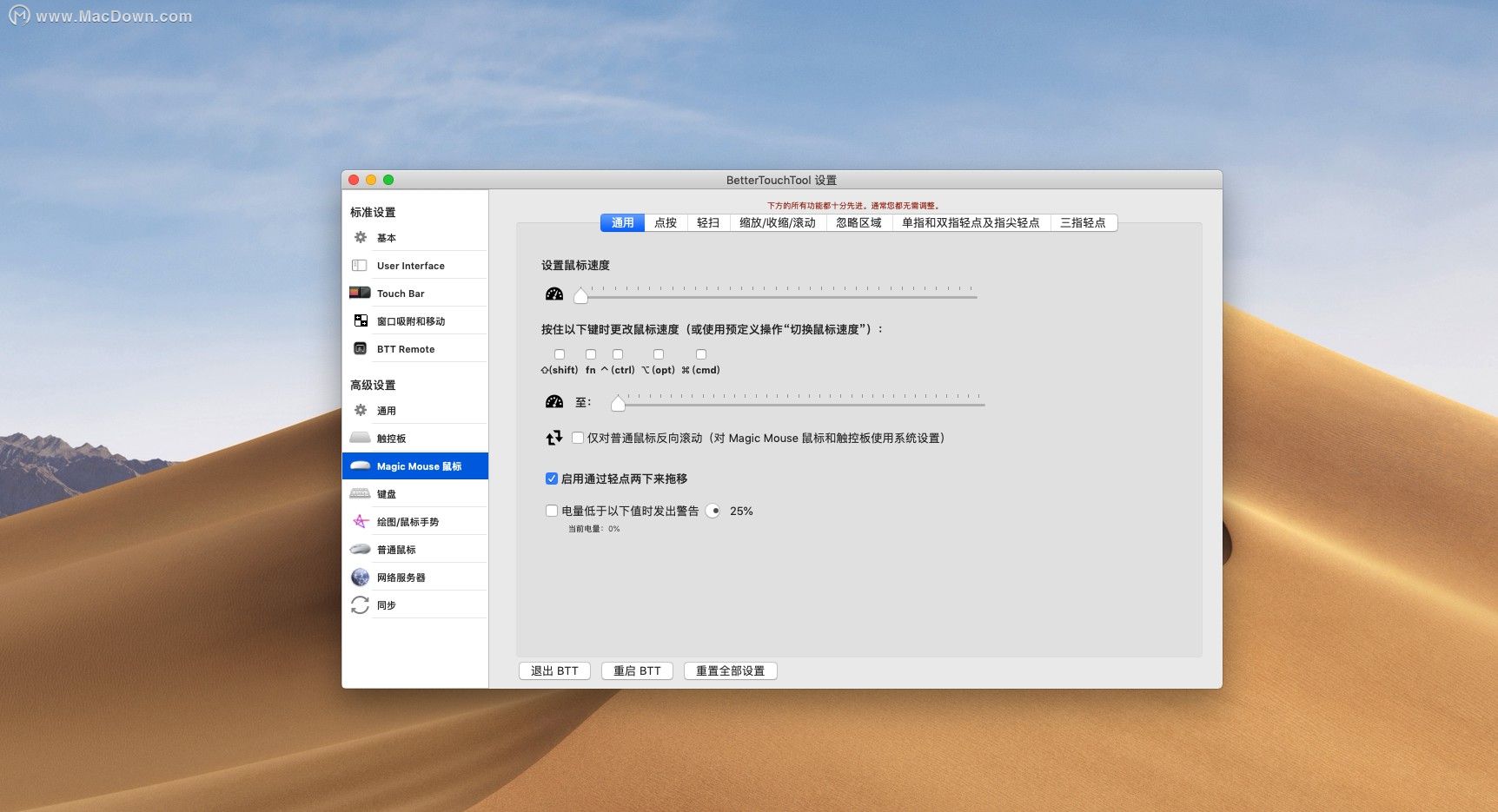This screenshot has width=1498, height=812.
Task: Select Touch Bar in the sidebar
Action: 415,294
